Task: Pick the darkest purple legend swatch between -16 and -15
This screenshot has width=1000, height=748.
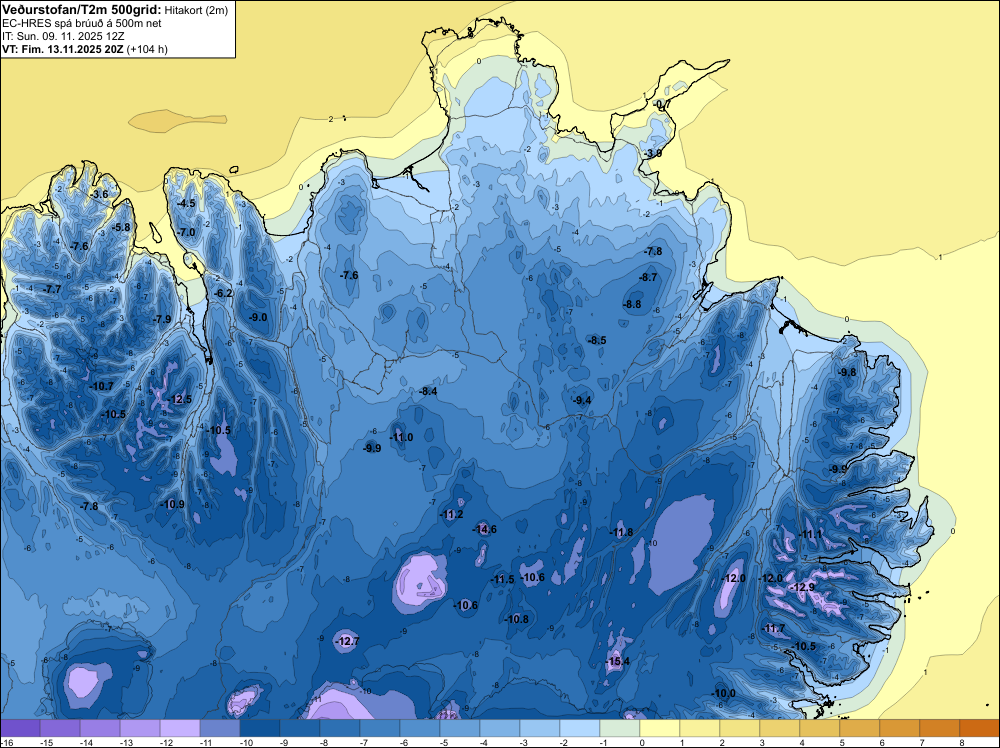Action: pyautogui.click(x=20, y=728)
